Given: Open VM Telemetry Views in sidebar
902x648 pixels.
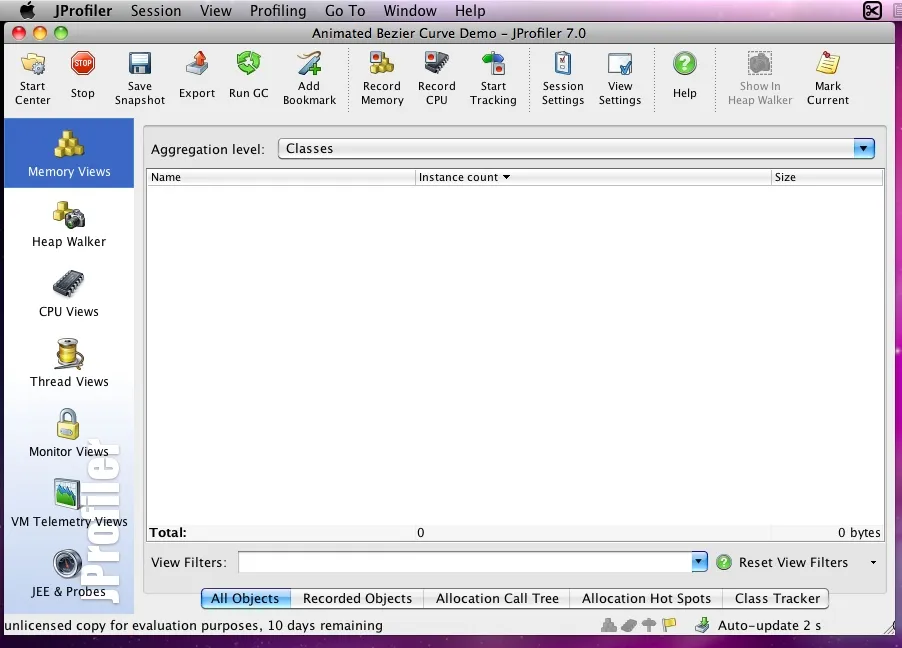Looking at the screenshot, I should pyautogui.click(x=69, y=504).
